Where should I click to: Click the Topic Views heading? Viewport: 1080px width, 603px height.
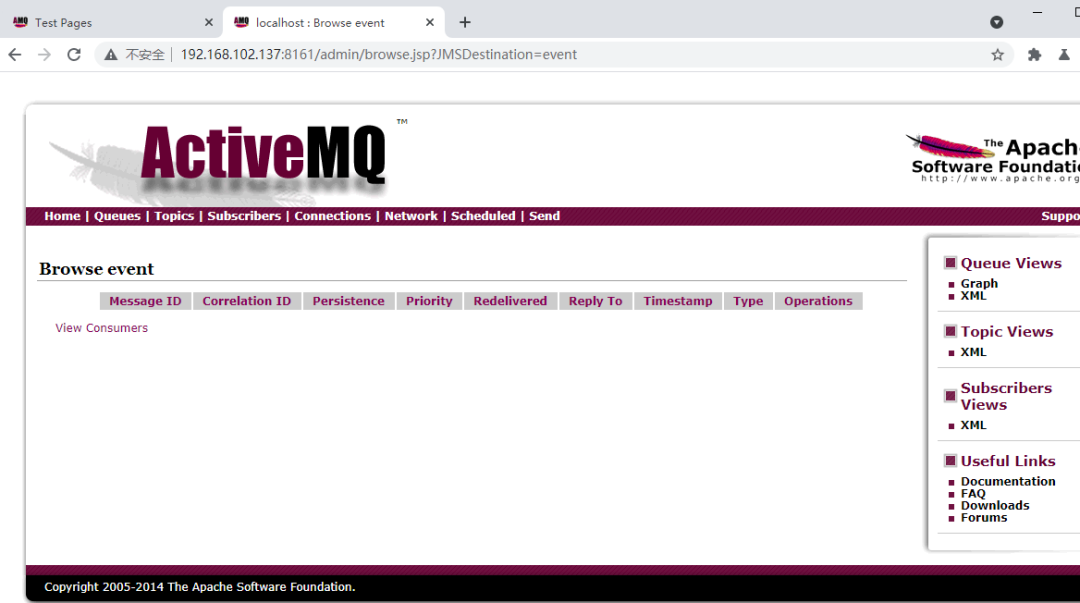click(x=1007, y=331)
